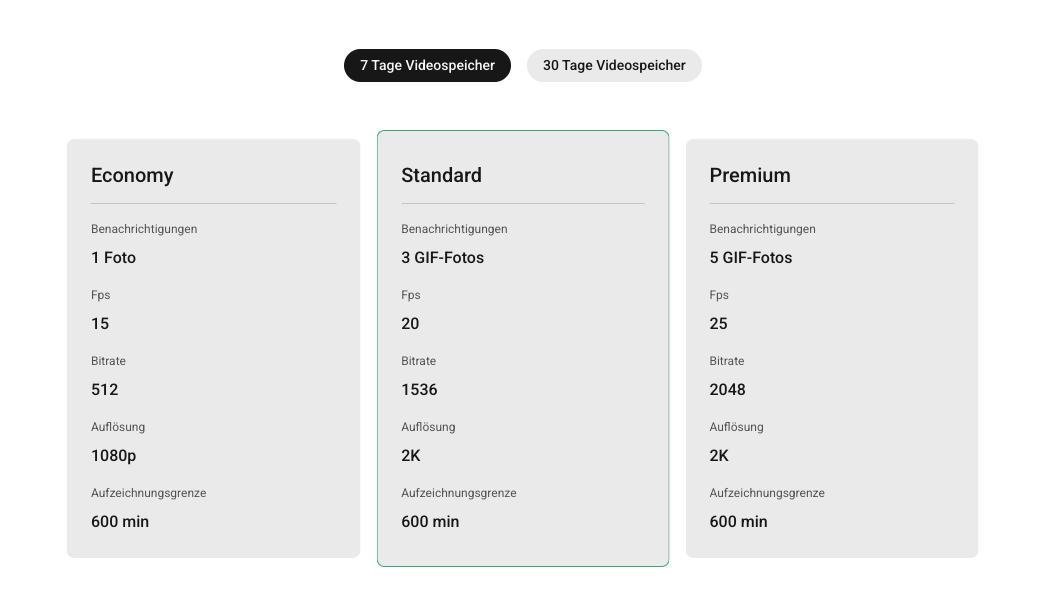Screen dimensions: 1053x603
Task: Click the Premium "600 min" recording limit
Action: pyautogui.click(x=738, y=522)
